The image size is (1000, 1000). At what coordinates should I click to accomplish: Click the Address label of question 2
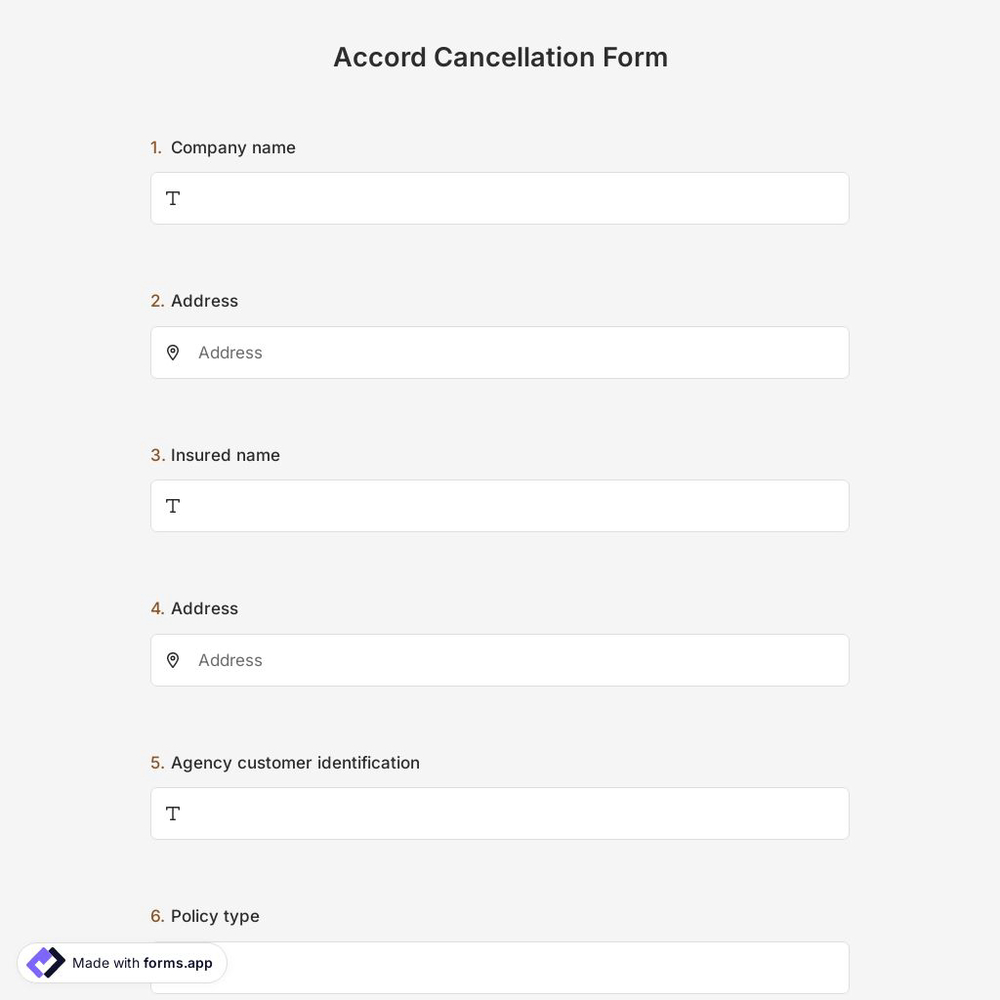coord(204,300)
